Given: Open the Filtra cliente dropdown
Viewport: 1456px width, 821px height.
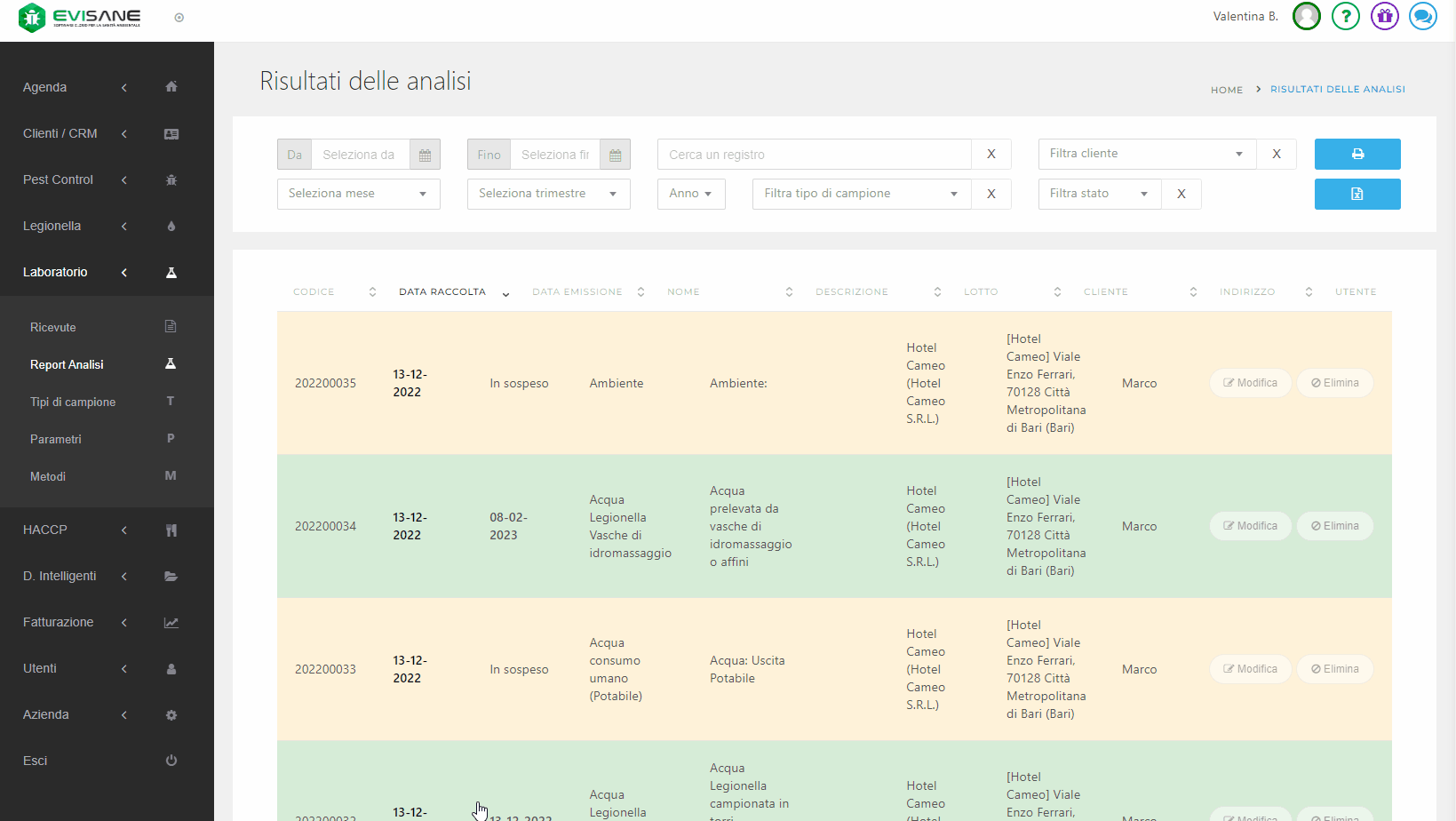Looking at the screenshot, I should [x=1146, y=154].
